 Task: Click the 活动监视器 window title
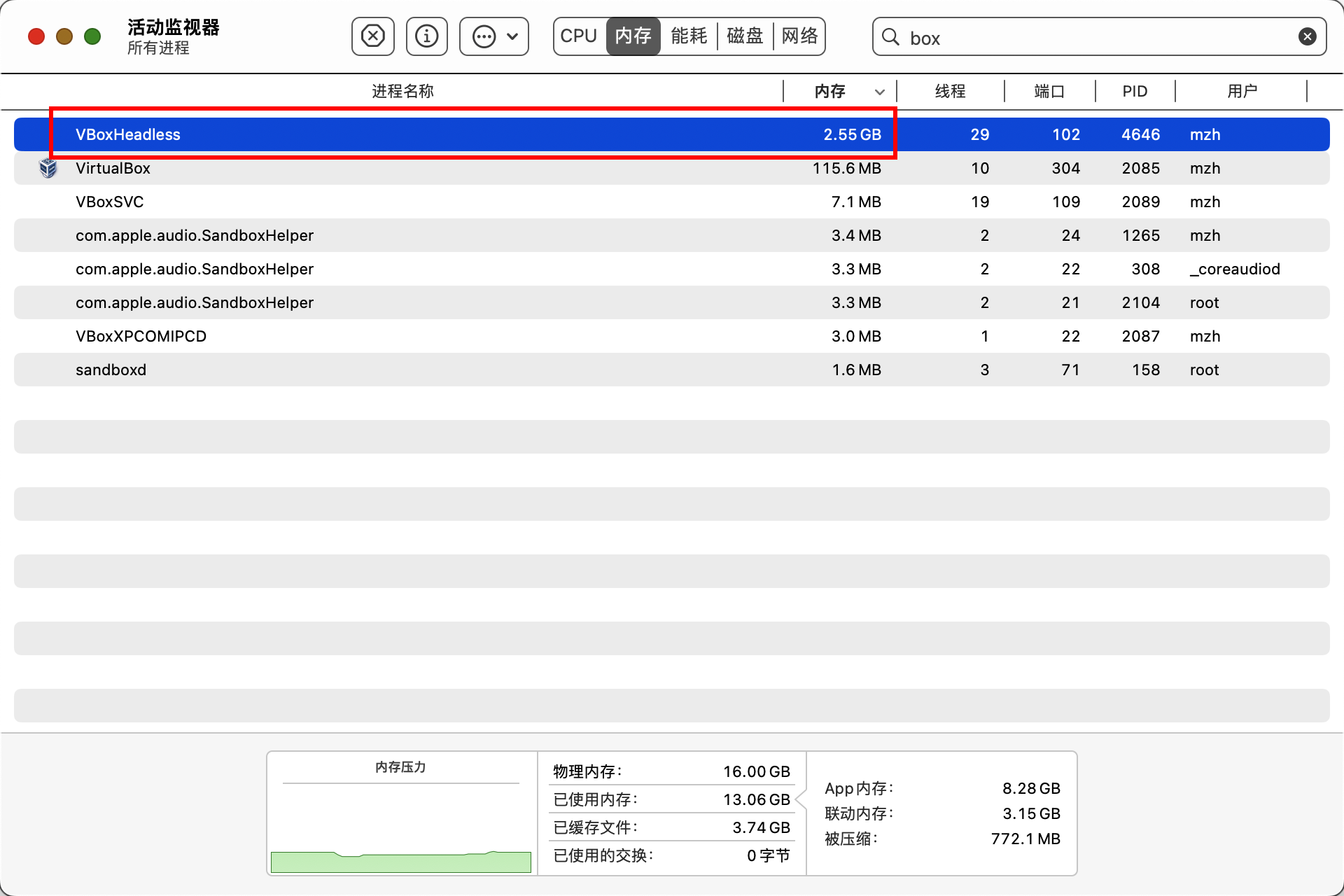click(x=174, y=27)
